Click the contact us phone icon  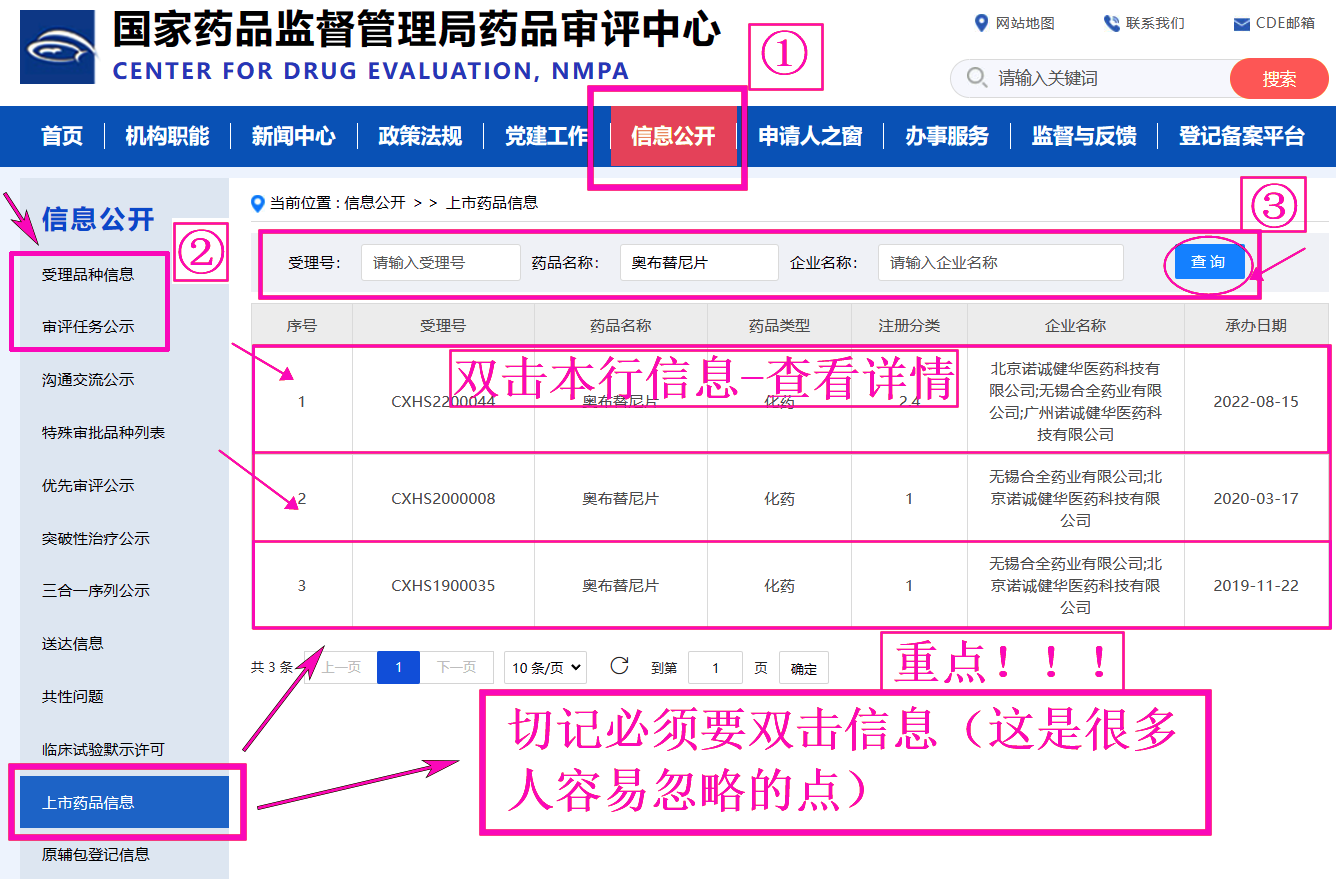tap(1111, 23)
